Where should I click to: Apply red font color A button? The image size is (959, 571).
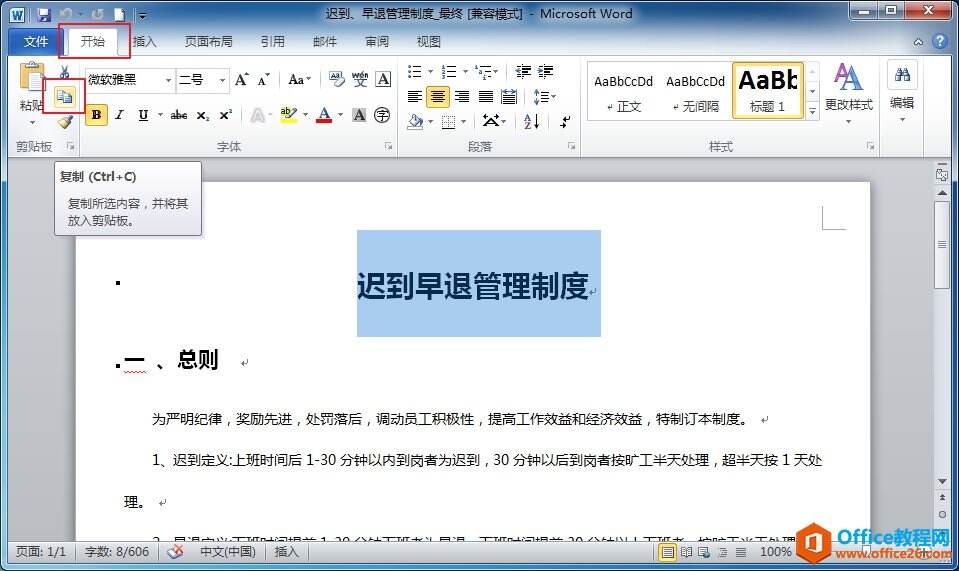click(x=324, y=115)
